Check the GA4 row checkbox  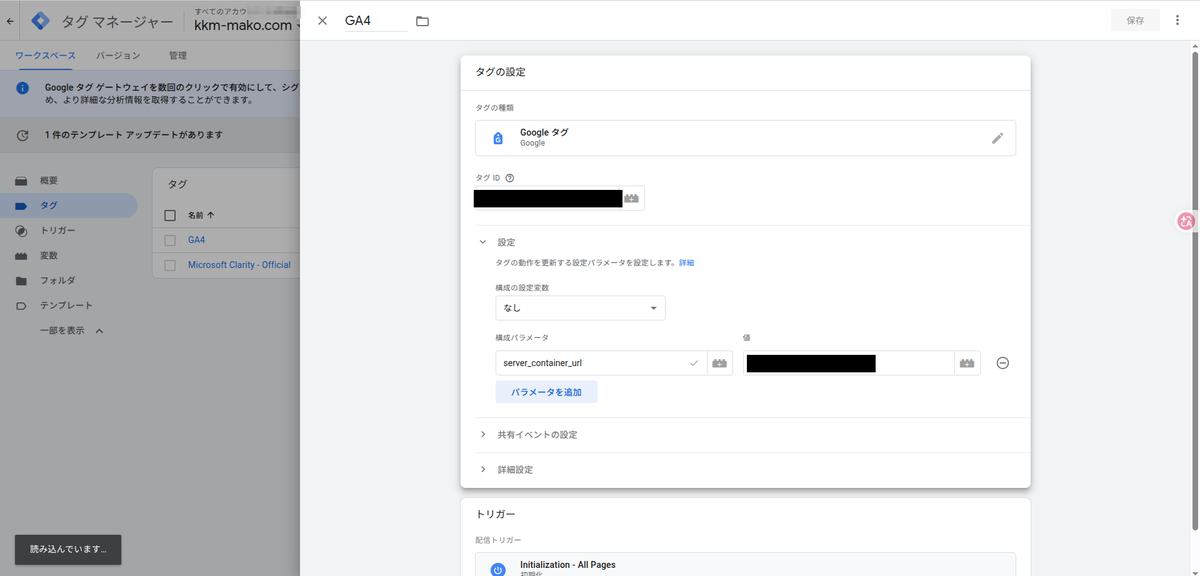point(170,240)
